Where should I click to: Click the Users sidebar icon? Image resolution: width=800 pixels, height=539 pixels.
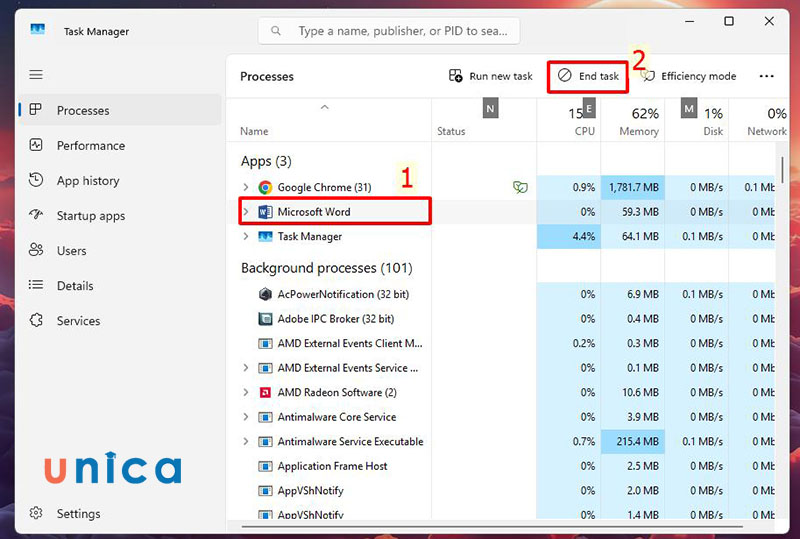(36, 250)
